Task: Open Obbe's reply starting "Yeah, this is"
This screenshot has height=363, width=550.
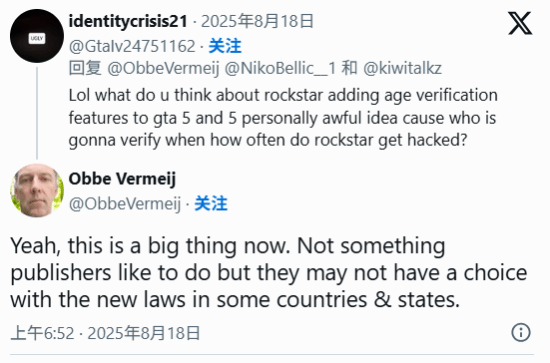Action: 269,273
